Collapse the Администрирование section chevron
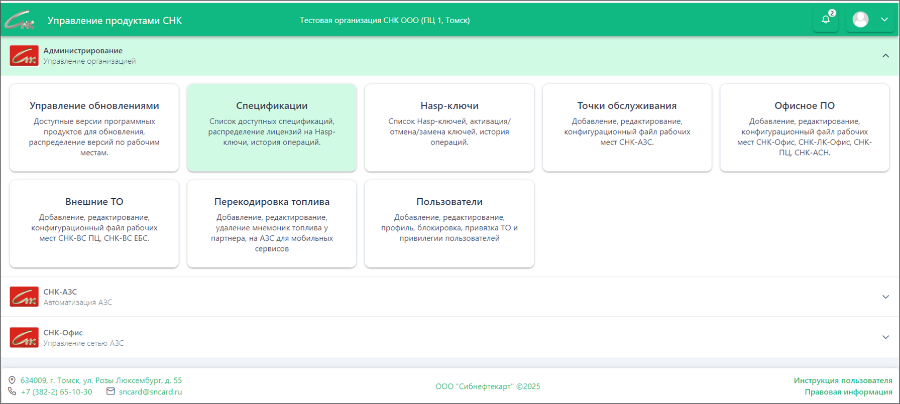This screenshot has height=404, width=900. (885, 56)
